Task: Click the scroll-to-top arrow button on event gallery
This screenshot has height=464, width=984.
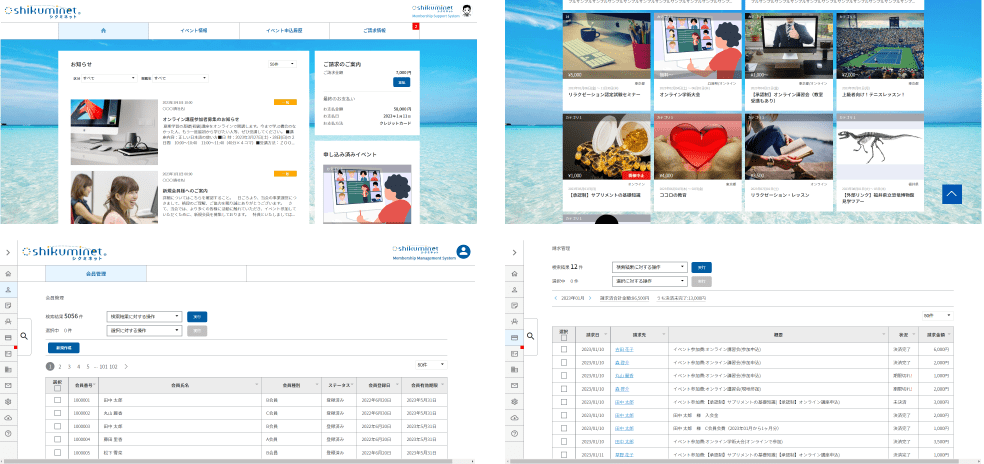Action: (x=951, y=194)
